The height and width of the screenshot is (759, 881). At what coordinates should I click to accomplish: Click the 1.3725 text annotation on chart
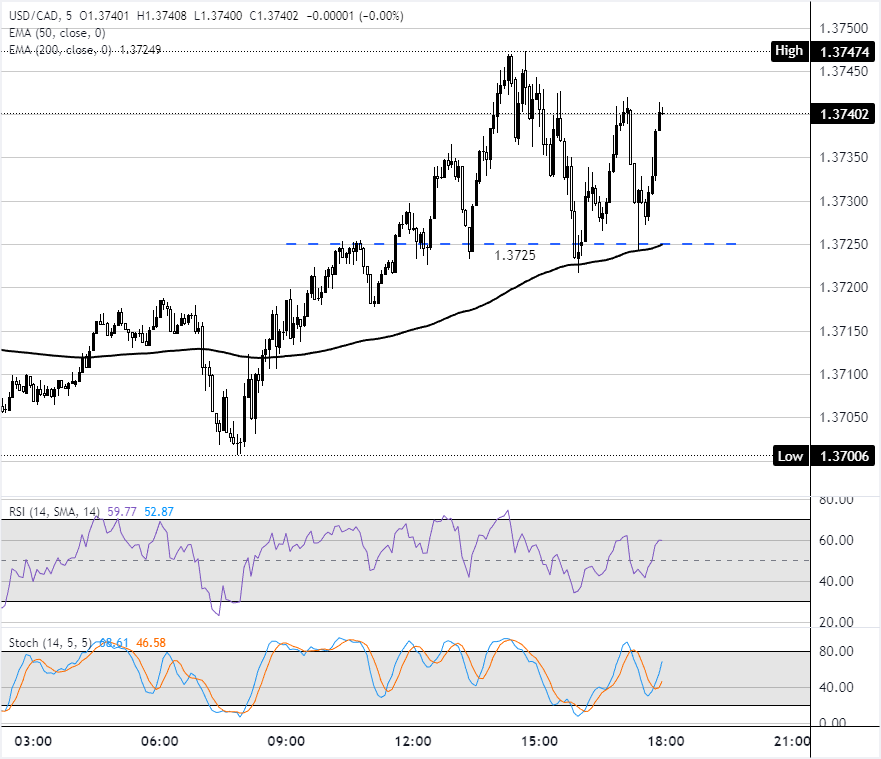tap(515, 256)
